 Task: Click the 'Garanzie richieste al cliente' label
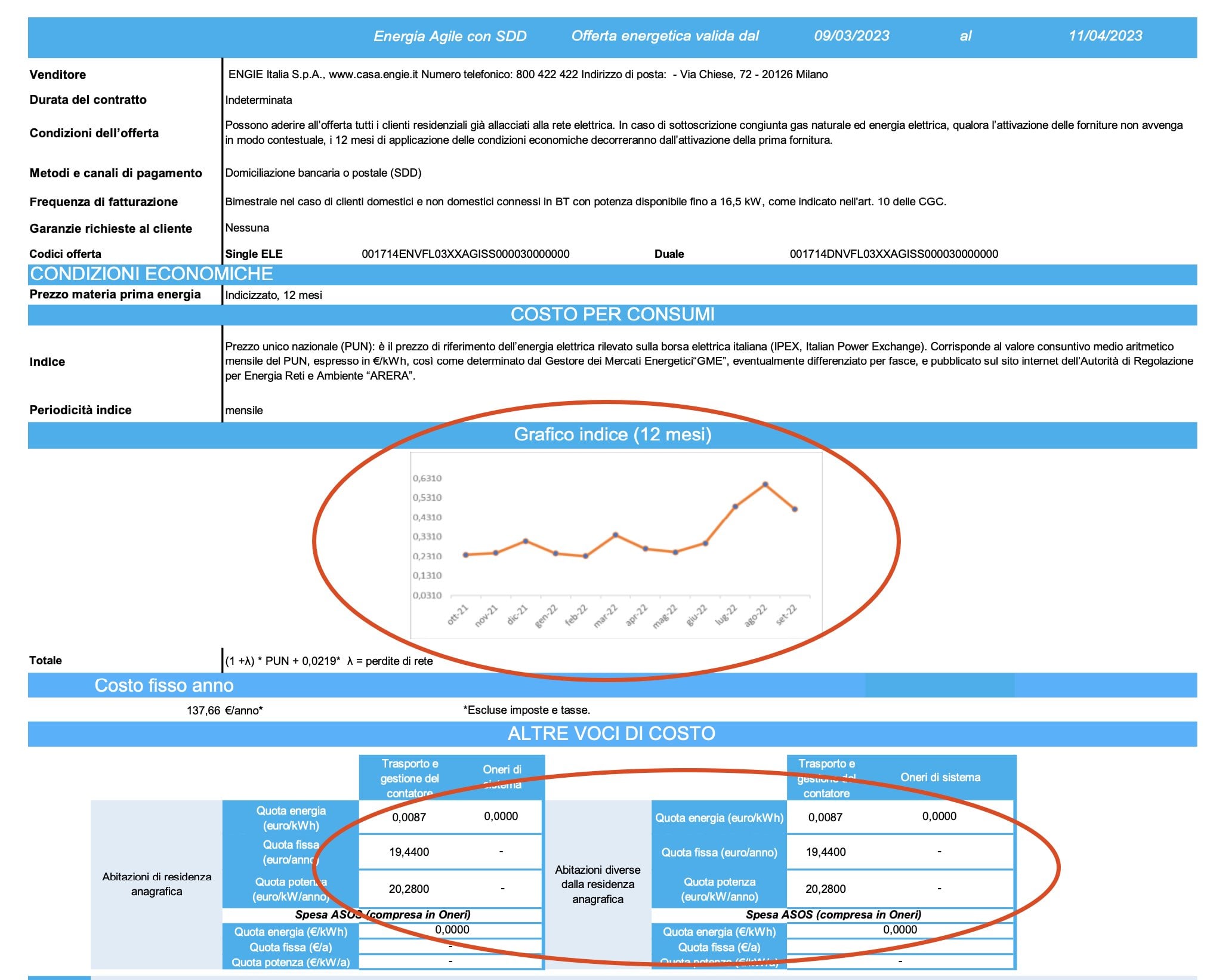tap(111, 229)
